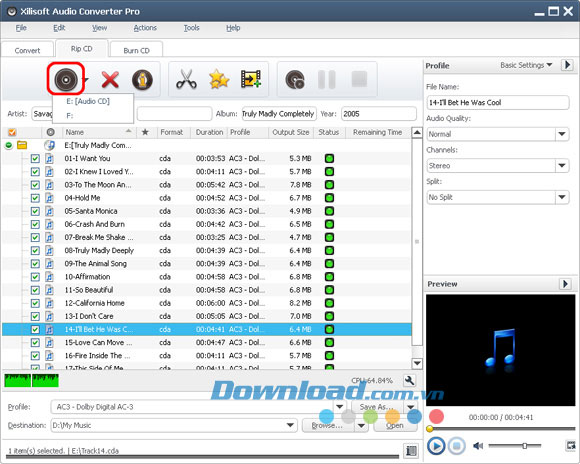This screenshot has width=580, height=464.
Task: Select drive F: from the list
Action: click(x=70, y=115)
